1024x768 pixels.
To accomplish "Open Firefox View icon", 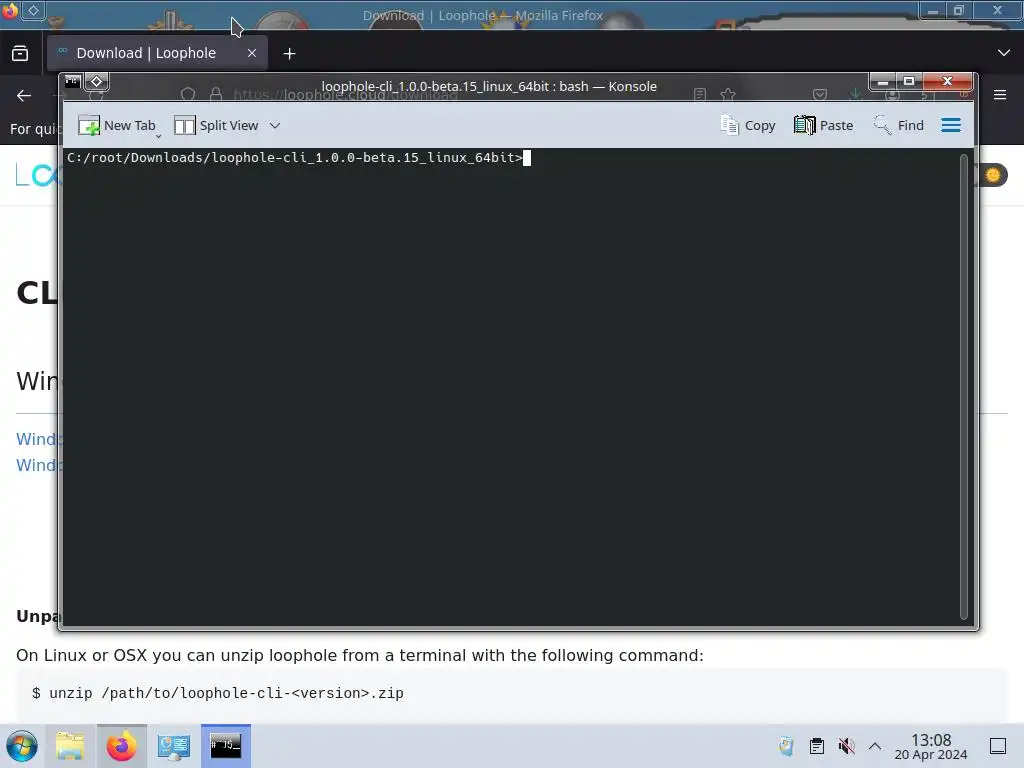I will (x=20, y=54).
